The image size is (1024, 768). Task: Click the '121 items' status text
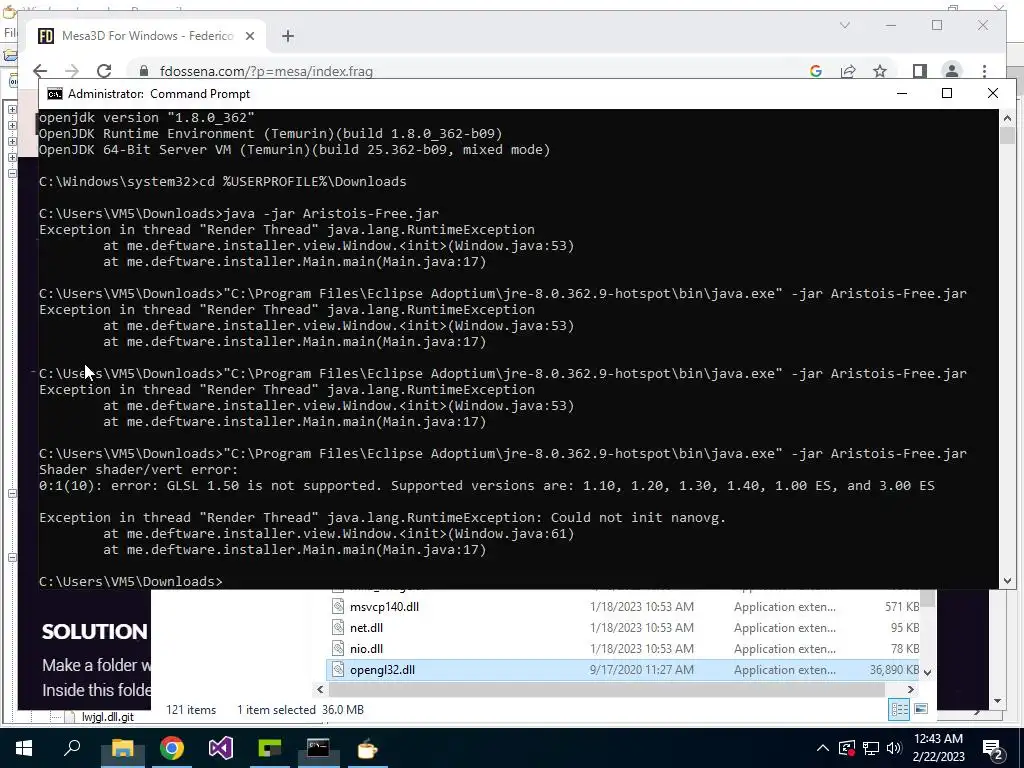(x=191, y=710)
